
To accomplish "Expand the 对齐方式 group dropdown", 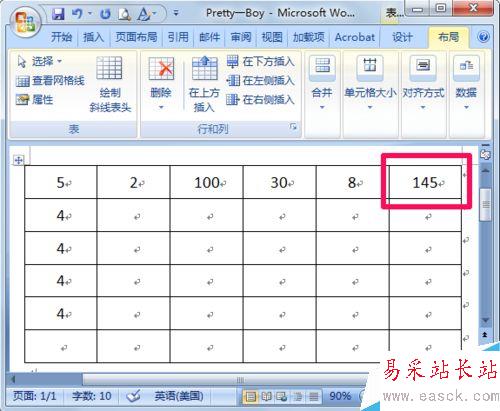I will [423, 83].
